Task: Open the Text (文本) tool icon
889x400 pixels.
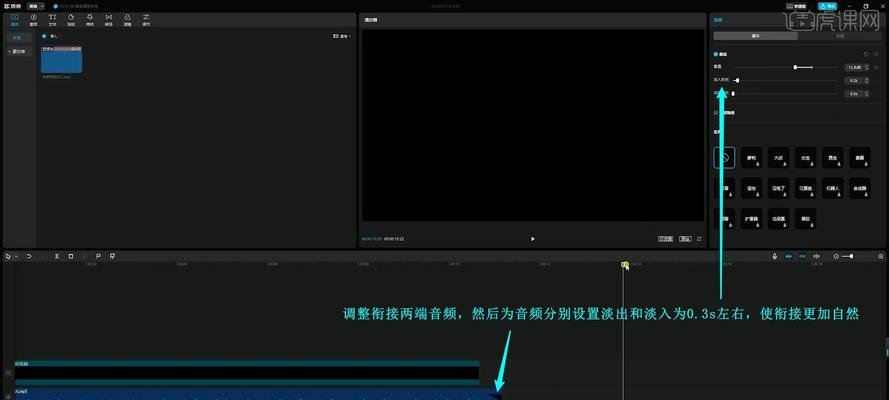Action: point(52,20)
